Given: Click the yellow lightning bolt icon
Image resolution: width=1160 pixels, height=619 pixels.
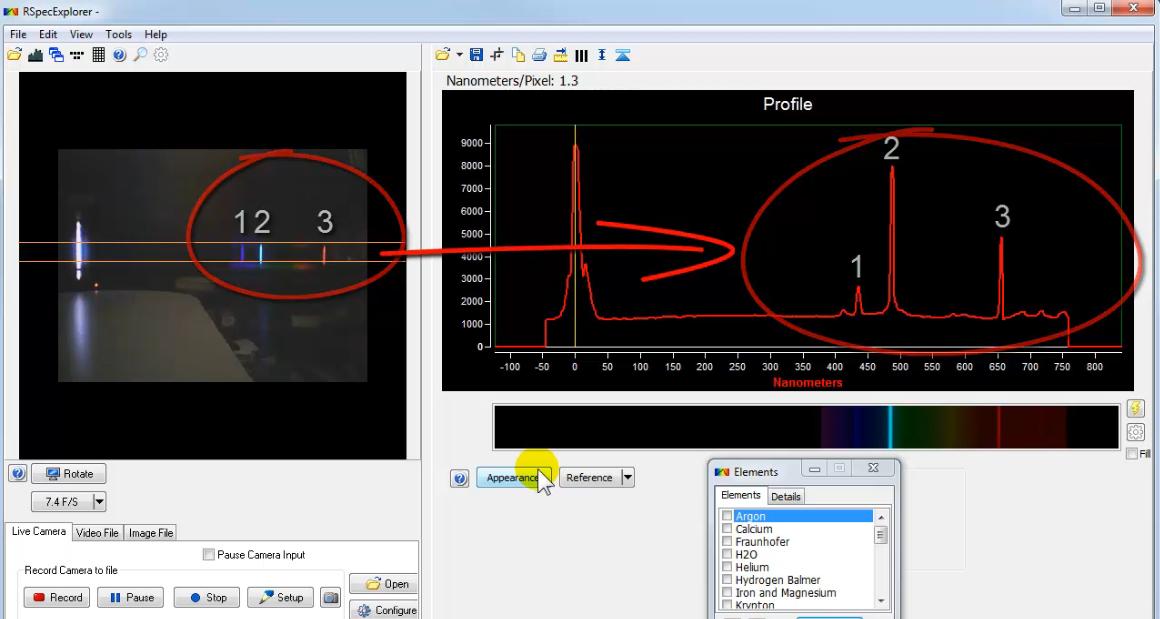Looking at the screenshot, I should pyautogui.click(x=1135, y=408).
